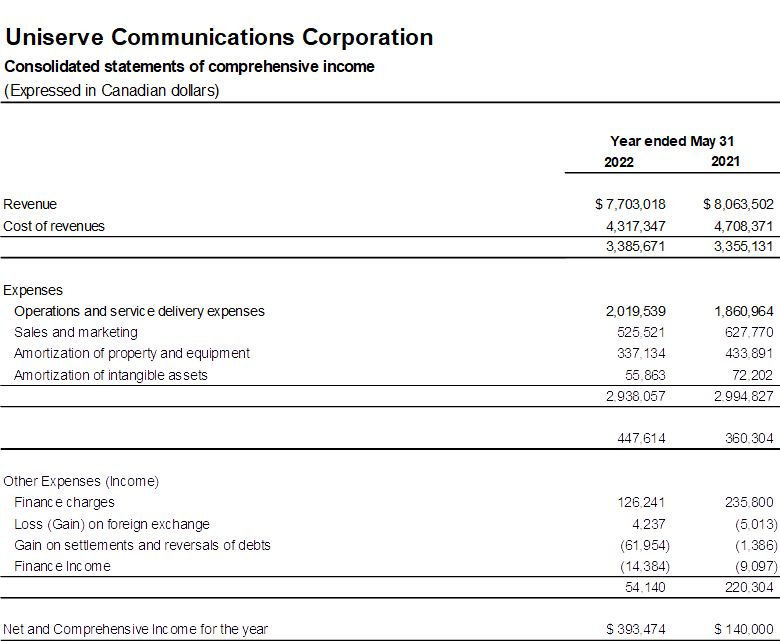The image size is (780, 641).
Task: Click the net income value $140,000
Action: 743,630
